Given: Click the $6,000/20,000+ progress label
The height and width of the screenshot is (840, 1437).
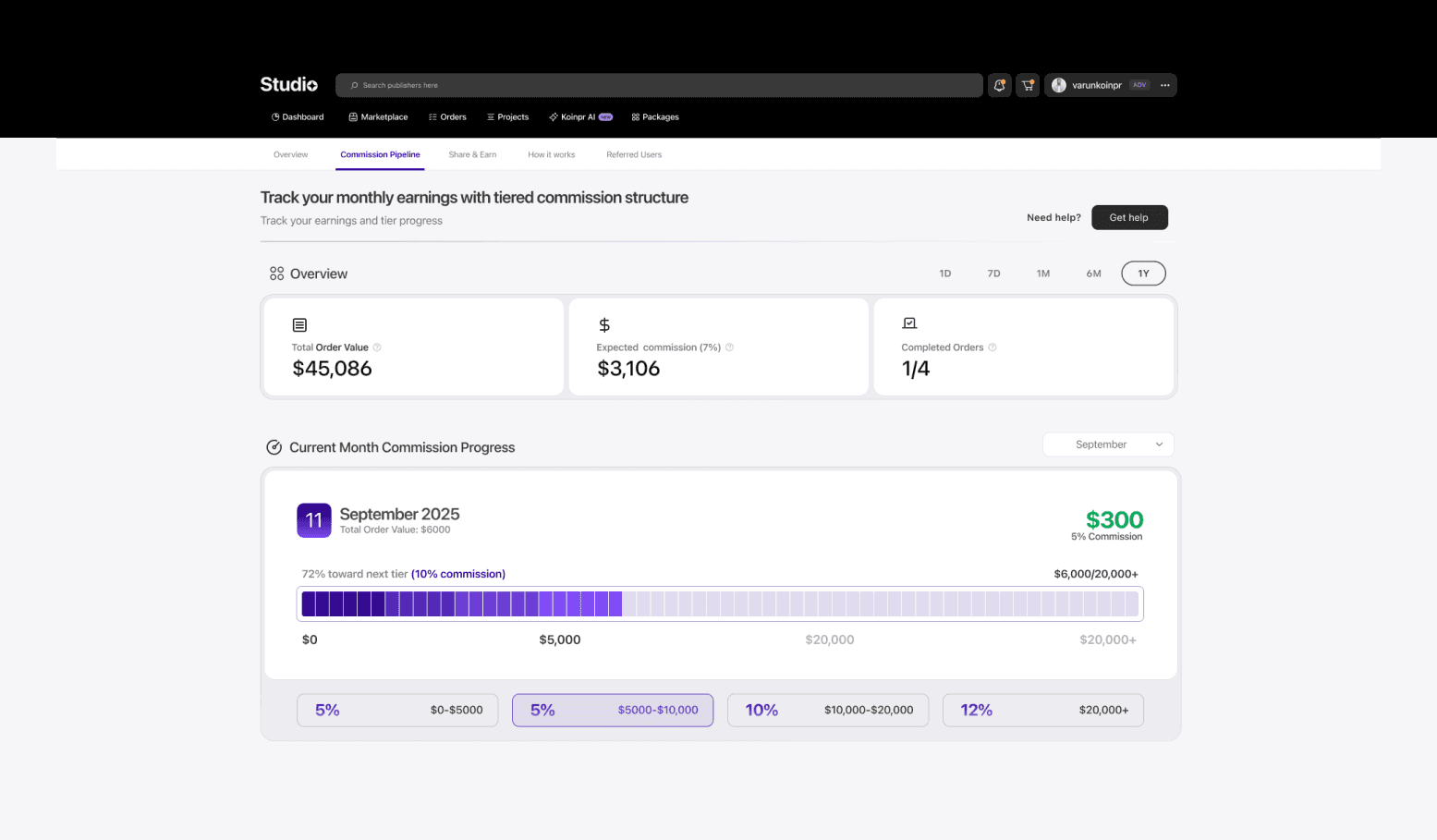Looking at the screenshot, I should click(1096, 574).
